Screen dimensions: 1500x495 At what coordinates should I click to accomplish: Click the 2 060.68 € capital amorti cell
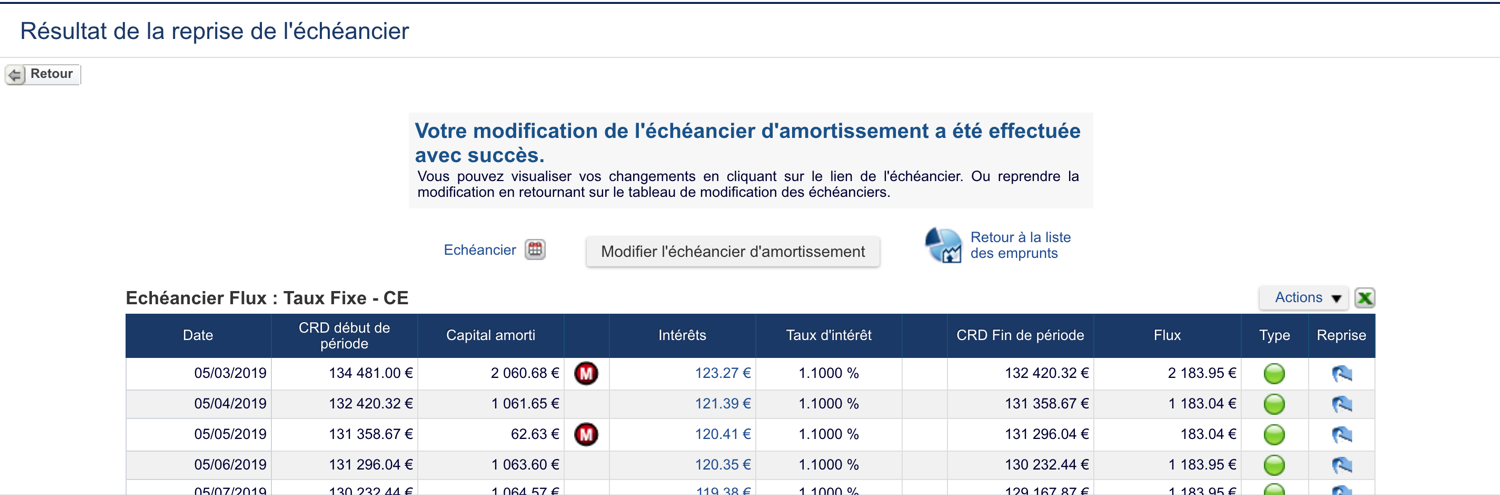tap(491, 373)
